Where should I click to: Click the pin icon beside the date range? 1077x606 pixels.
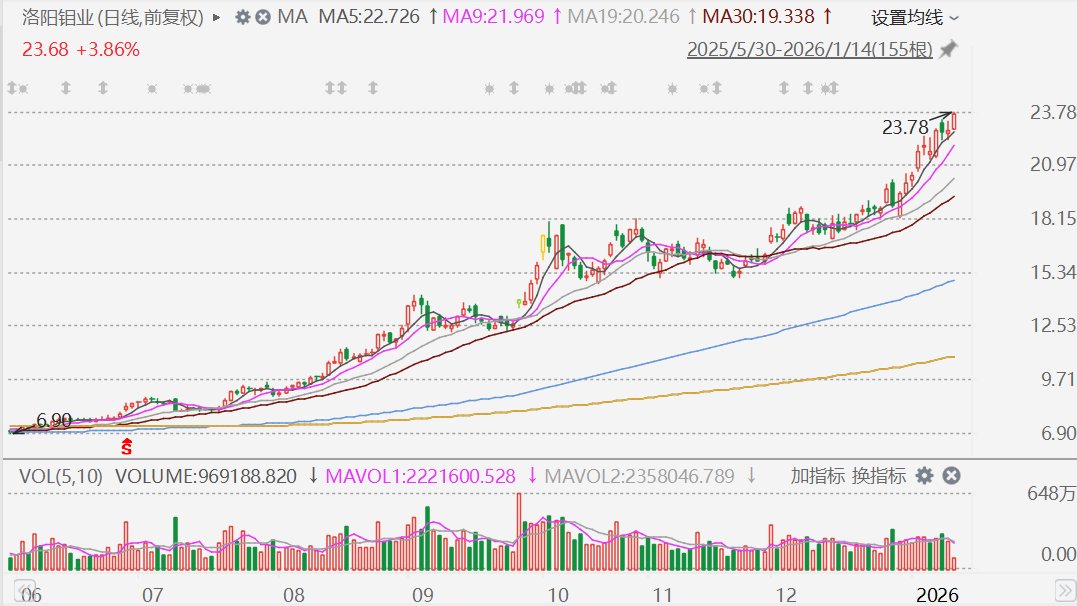click(x=948, y=49)
